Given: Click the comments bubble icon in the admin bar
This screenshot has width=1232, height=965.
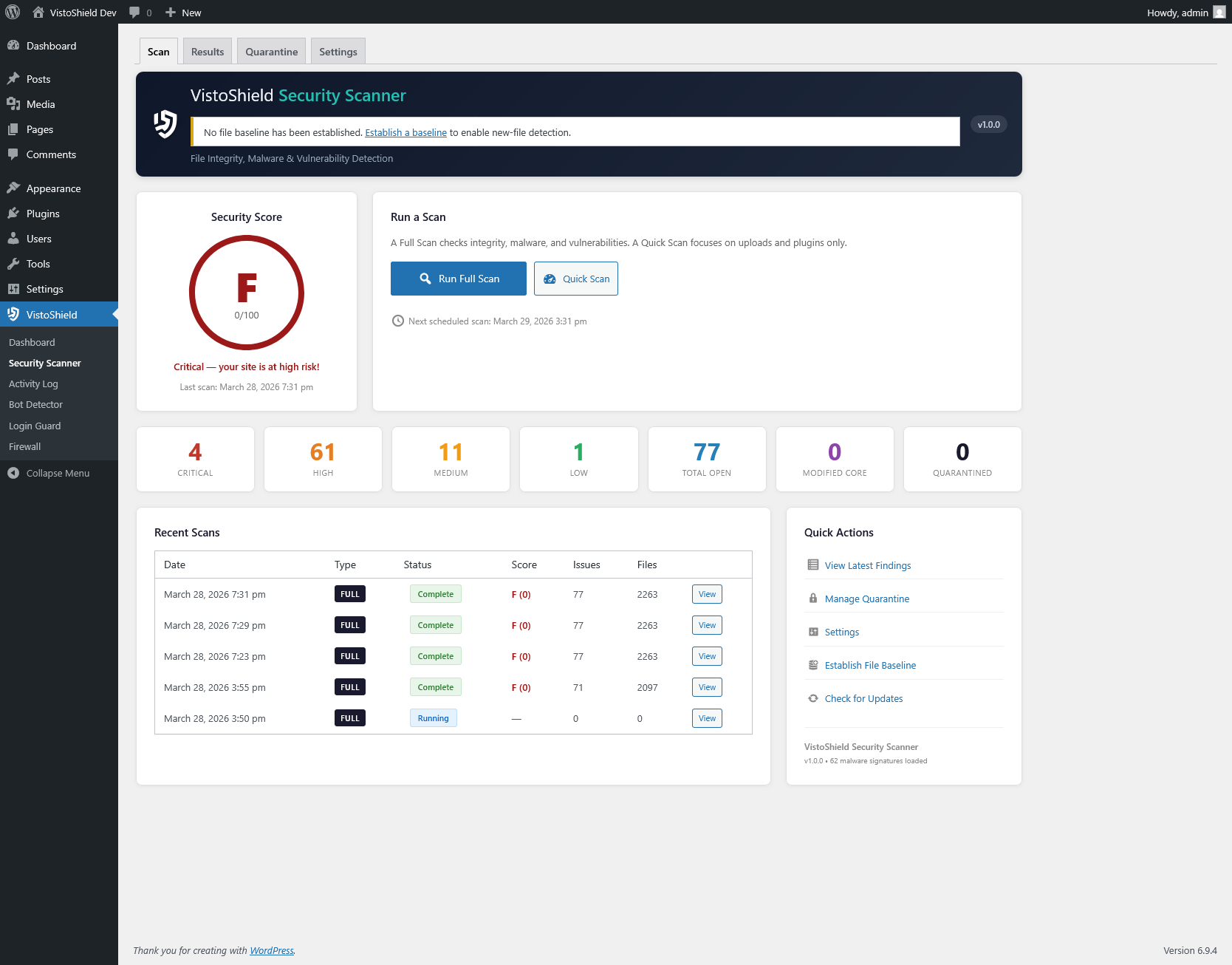Looking at the screenshot, I should [134, 12].
